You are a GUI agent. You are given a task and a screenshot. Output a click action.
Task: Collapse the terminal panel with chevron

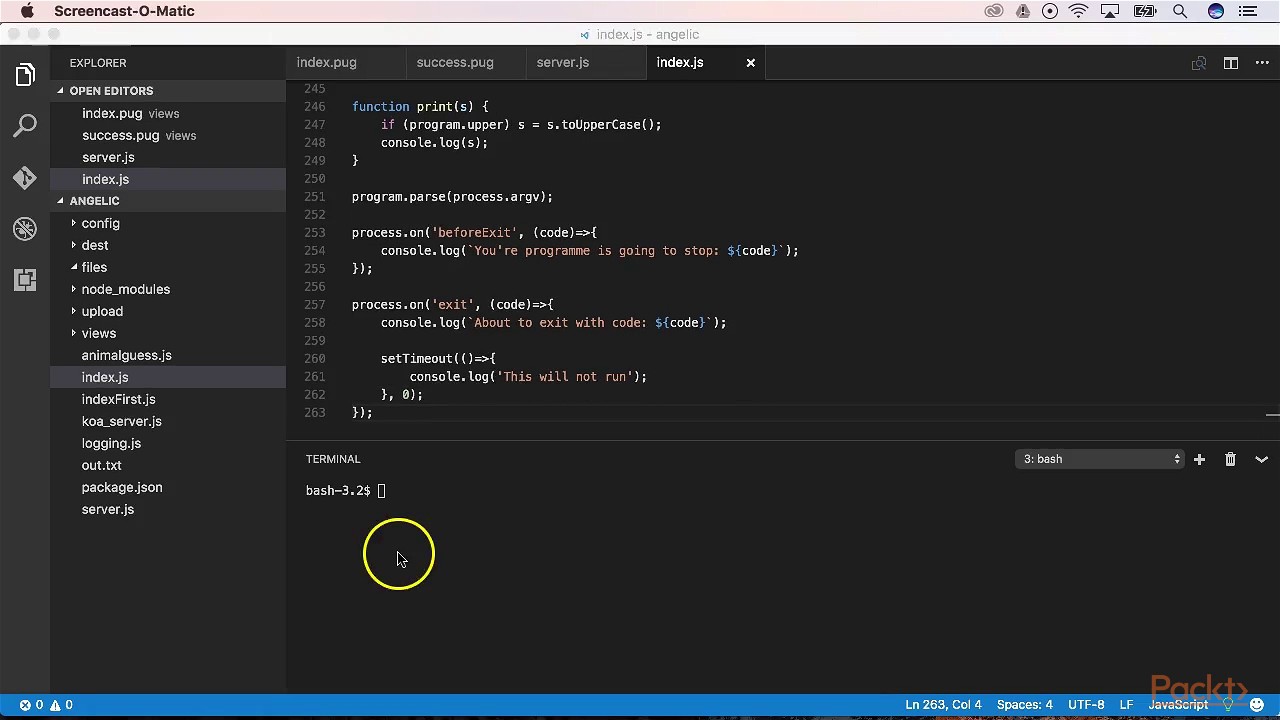(x=1261, y=459)
